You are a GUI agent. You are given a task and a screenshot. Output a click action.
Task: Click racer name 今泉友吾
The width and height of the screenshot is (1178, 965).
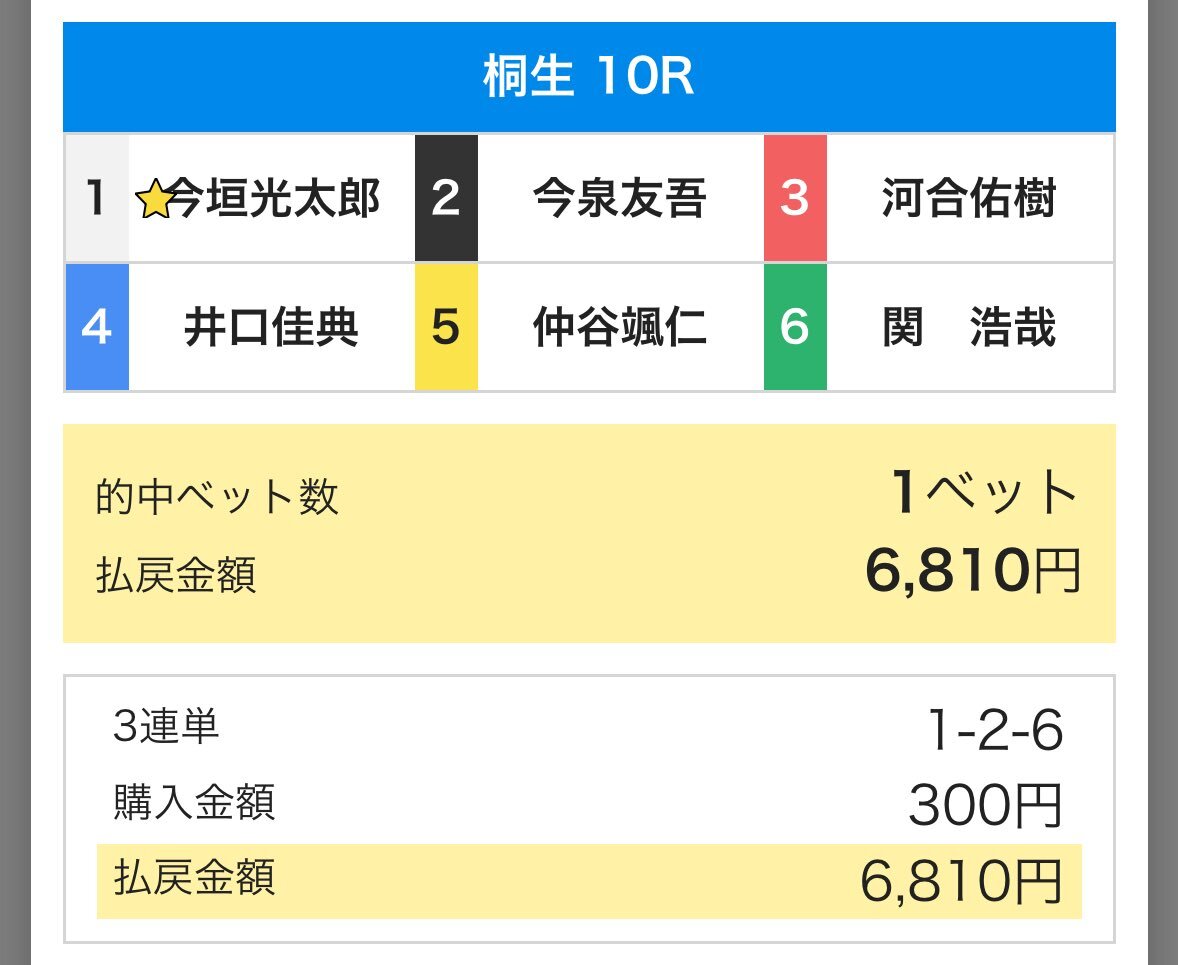click(620, 198)
